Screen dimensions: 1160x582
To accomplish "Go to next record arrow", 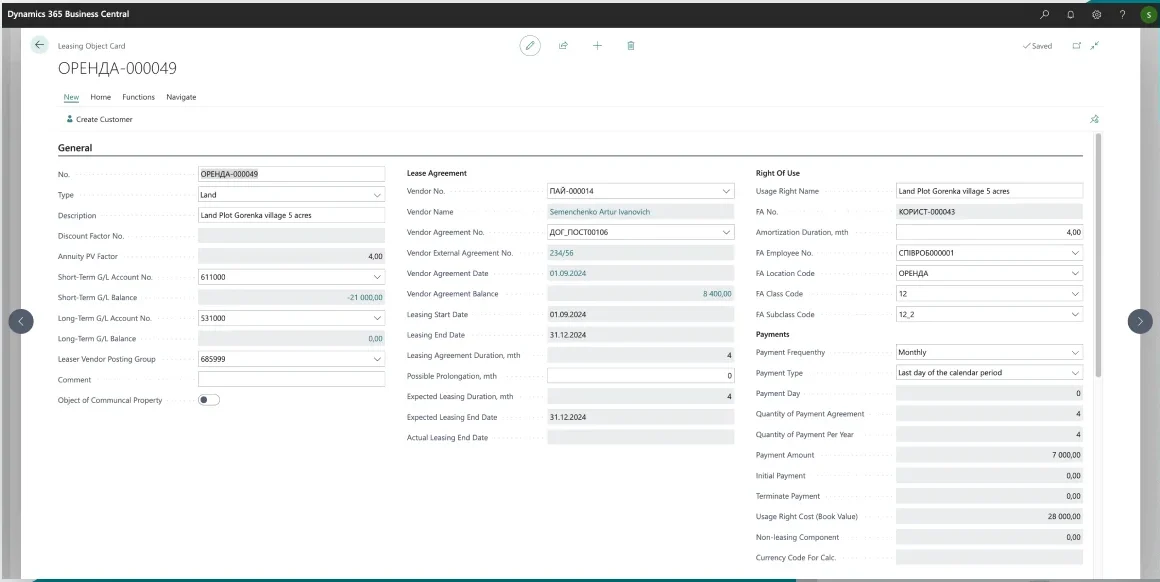I will point(1140,320).
